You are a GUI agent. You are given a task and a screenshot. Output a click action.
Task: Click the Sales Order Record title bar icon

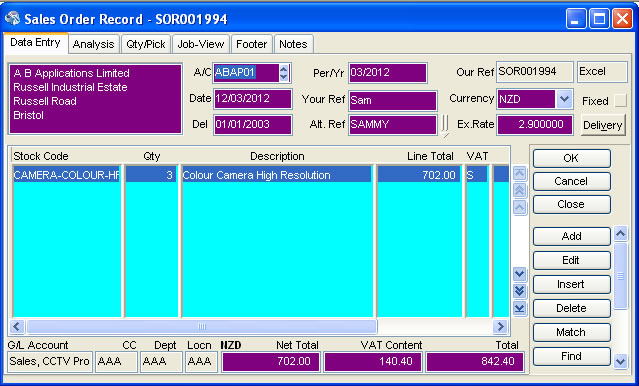point(13,18)
